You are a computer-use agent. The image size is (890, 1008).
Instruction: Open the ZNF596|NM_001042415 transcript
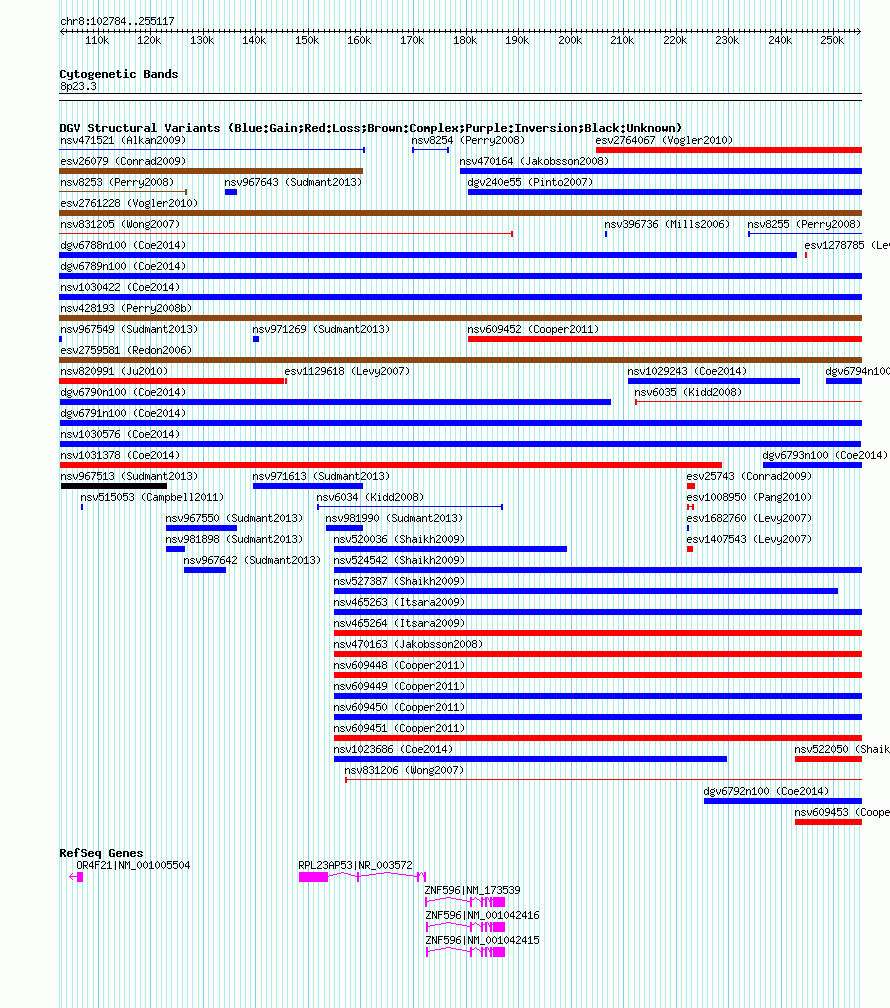[x=465, y=952]
